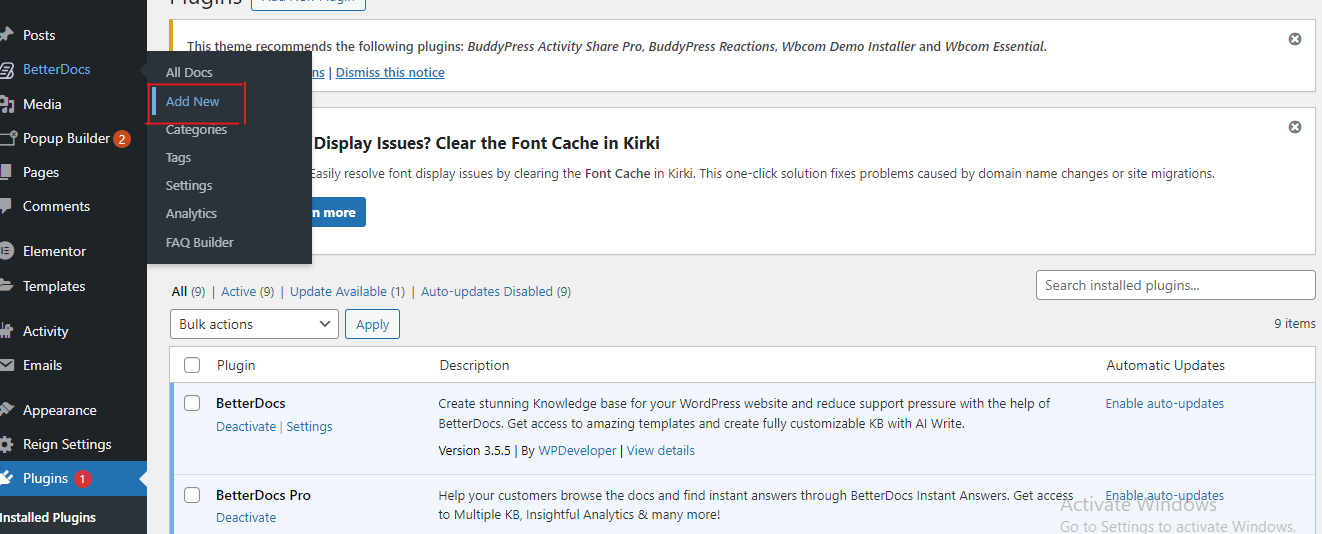Click the Comments bubble icon in sidebar
The height and width of the screenshot is (534, 1322).
pyautogui.click(x=7, y=207)
